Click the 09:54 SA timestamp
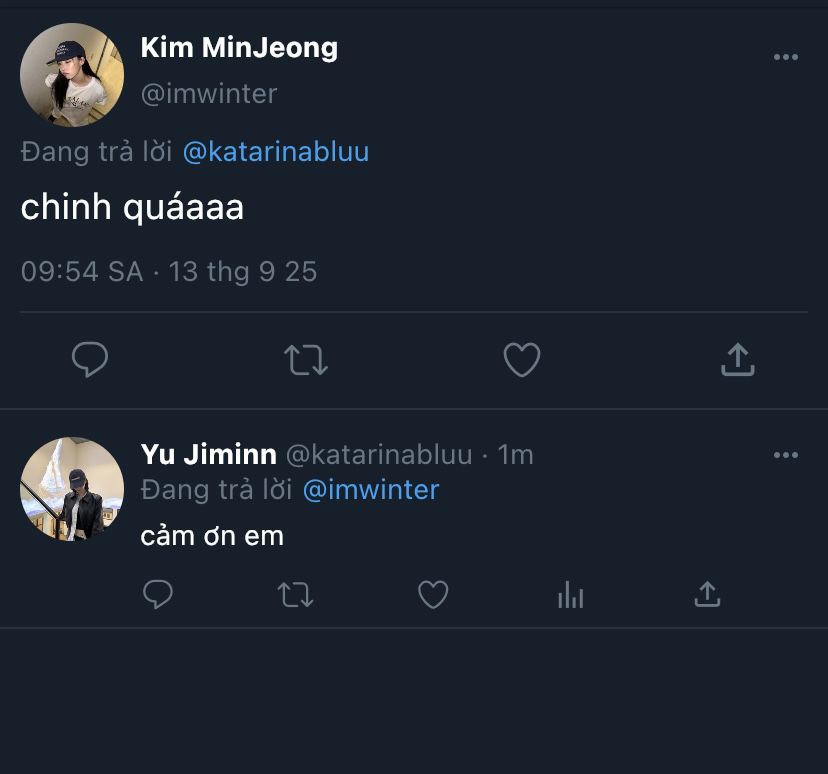 click(82, 272)
